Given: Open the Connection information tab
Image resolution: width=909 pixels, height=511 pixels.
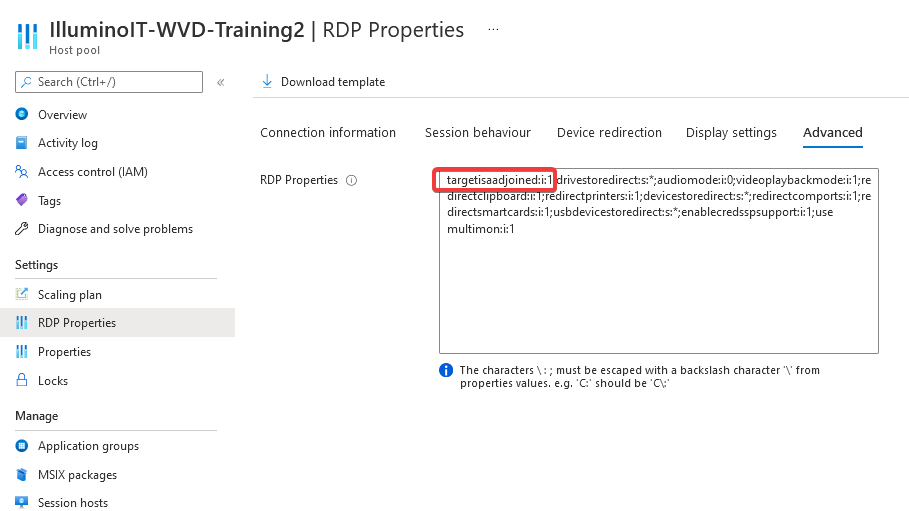Looking at the screenshot, I should click(x=328, y=132).
